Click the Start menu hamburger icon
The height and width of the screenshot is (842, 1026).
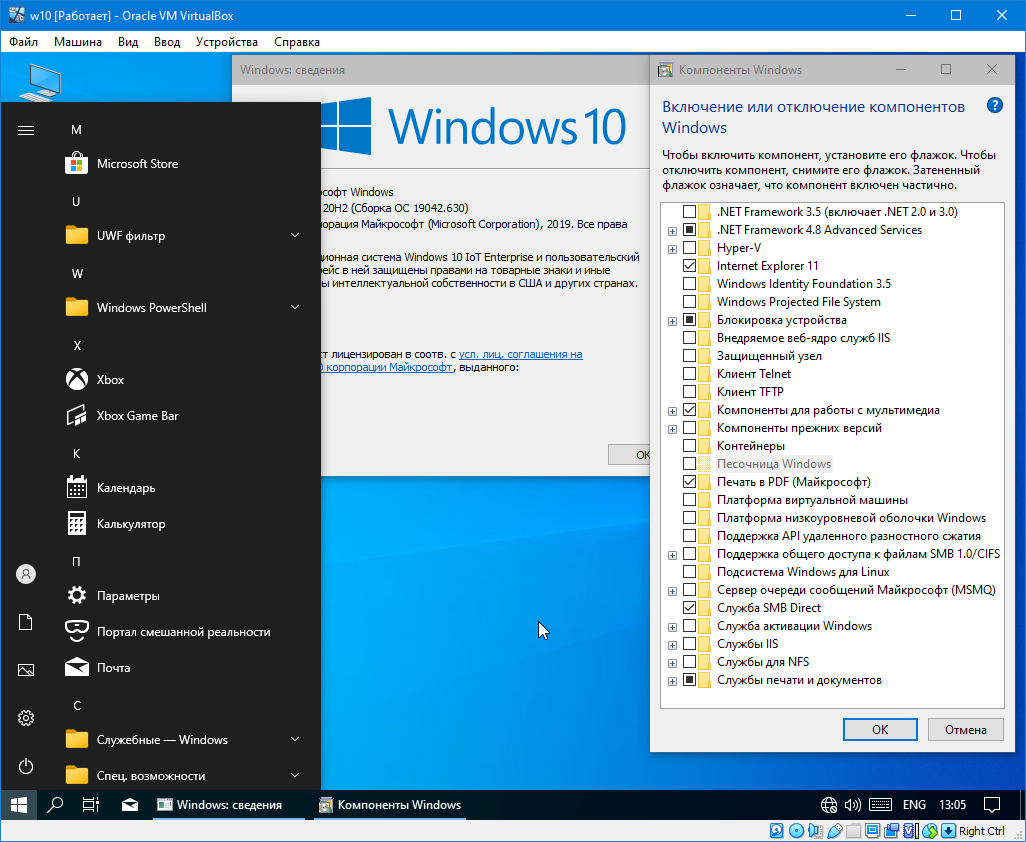(26, 130)
